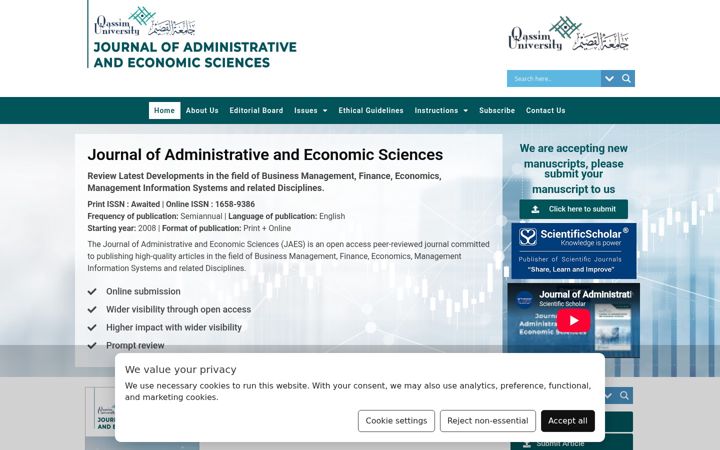Click the 'Frequency of publication: Semiannual' text
This screenshot has height=450, width=720.
[155, 216]
